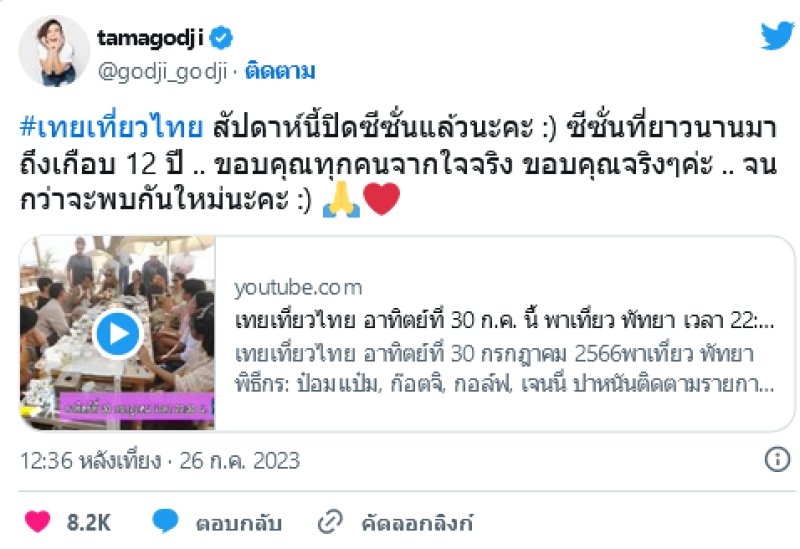Click the card description starting พิธีกร
Viewport: 800px width, 549px height.
(x=504, y=384)
